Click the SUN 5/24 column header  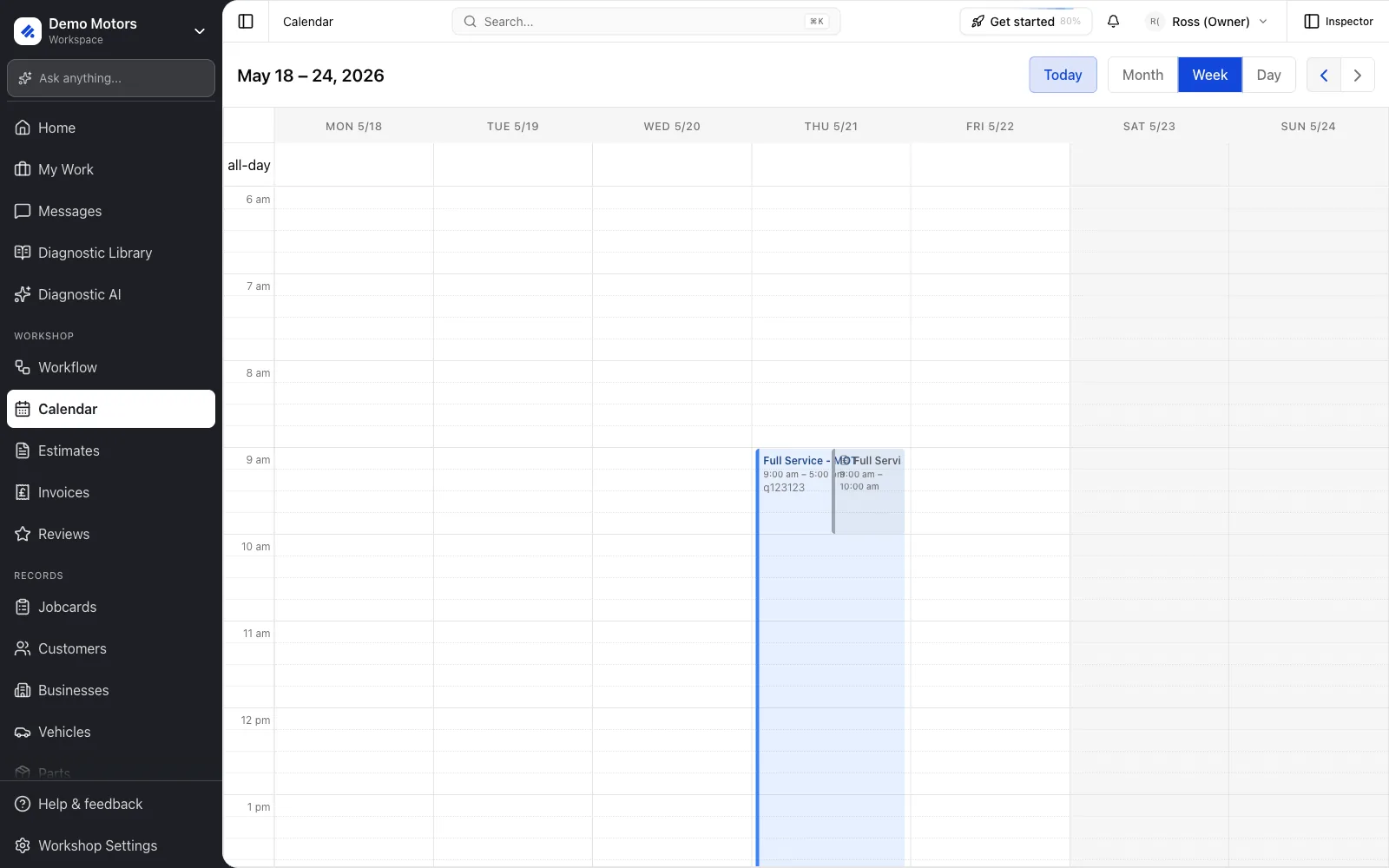pos(1308,127)
